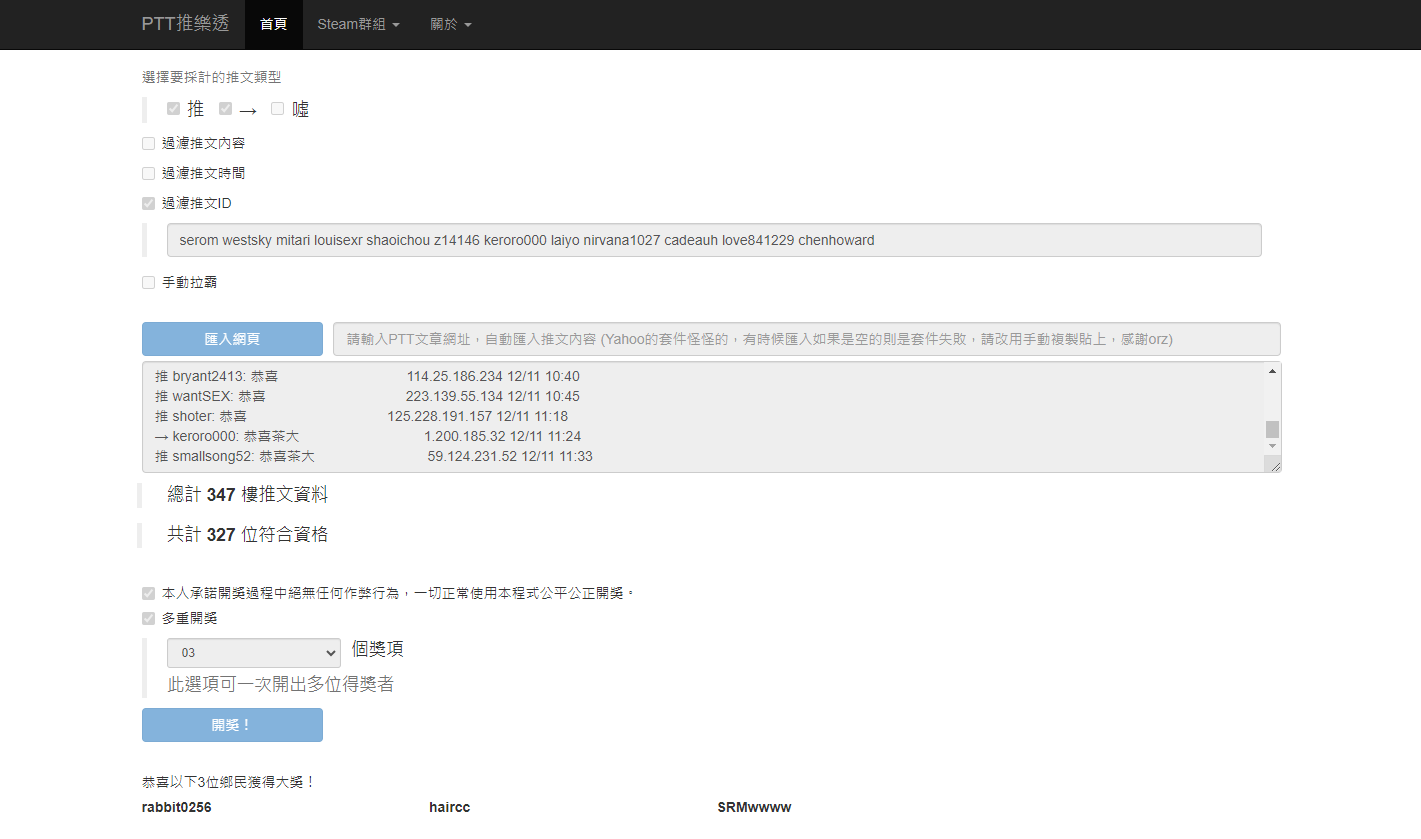Click the 個獎項 label
The image size is (1421, 839).
click(378, 650)
